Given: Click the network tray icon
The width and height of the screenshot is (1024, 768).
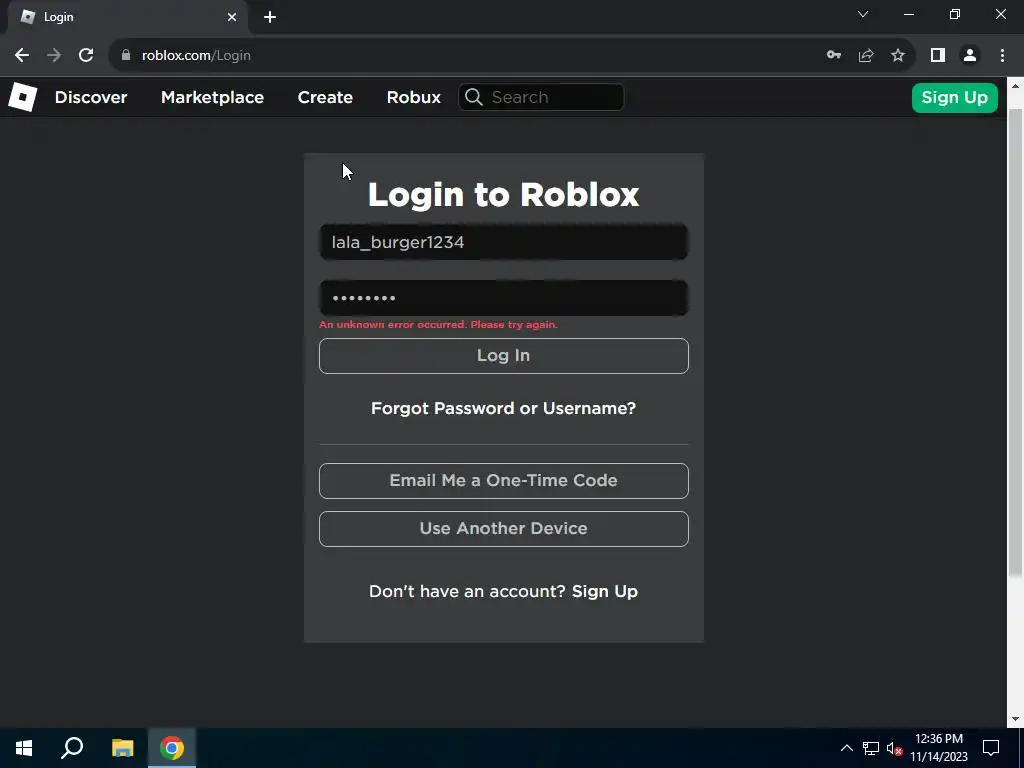Looking at the screenshot, I should coord(871,748).
